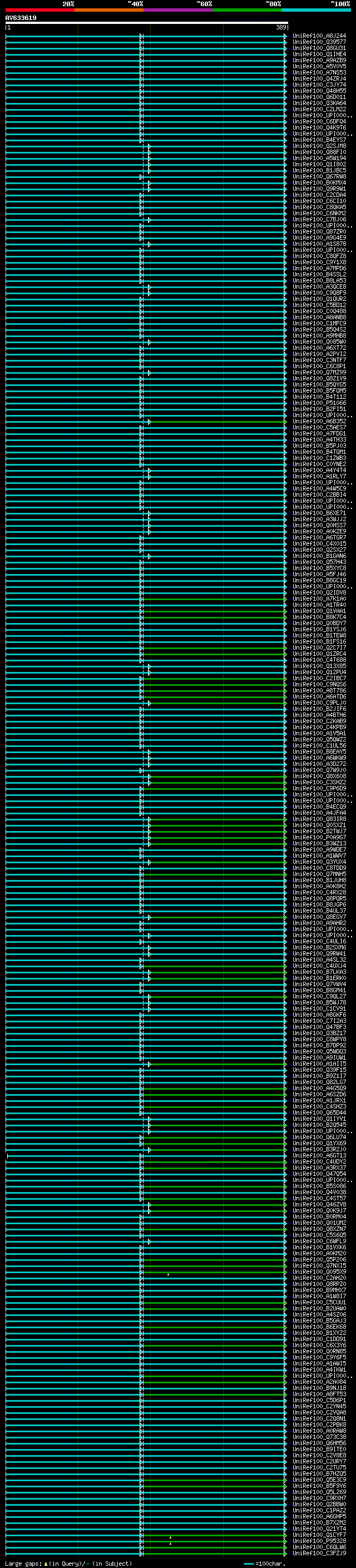356x1568 pixels.
Task: Select label UniRef100_A9G4E9
Action: point(319,238)
